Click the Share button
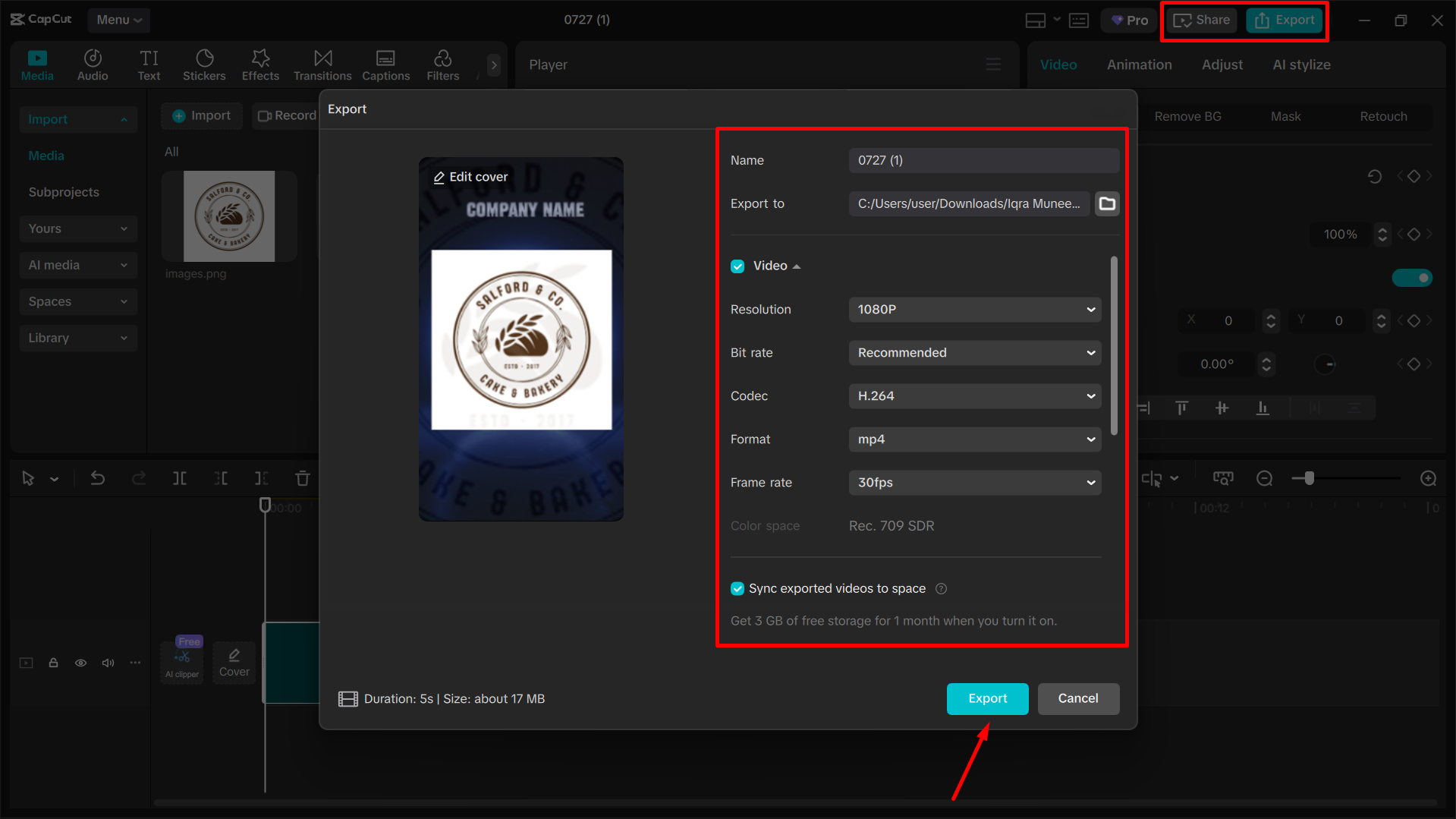Viewport: 1456px width, 819px height. click(x=1202, y=20)
